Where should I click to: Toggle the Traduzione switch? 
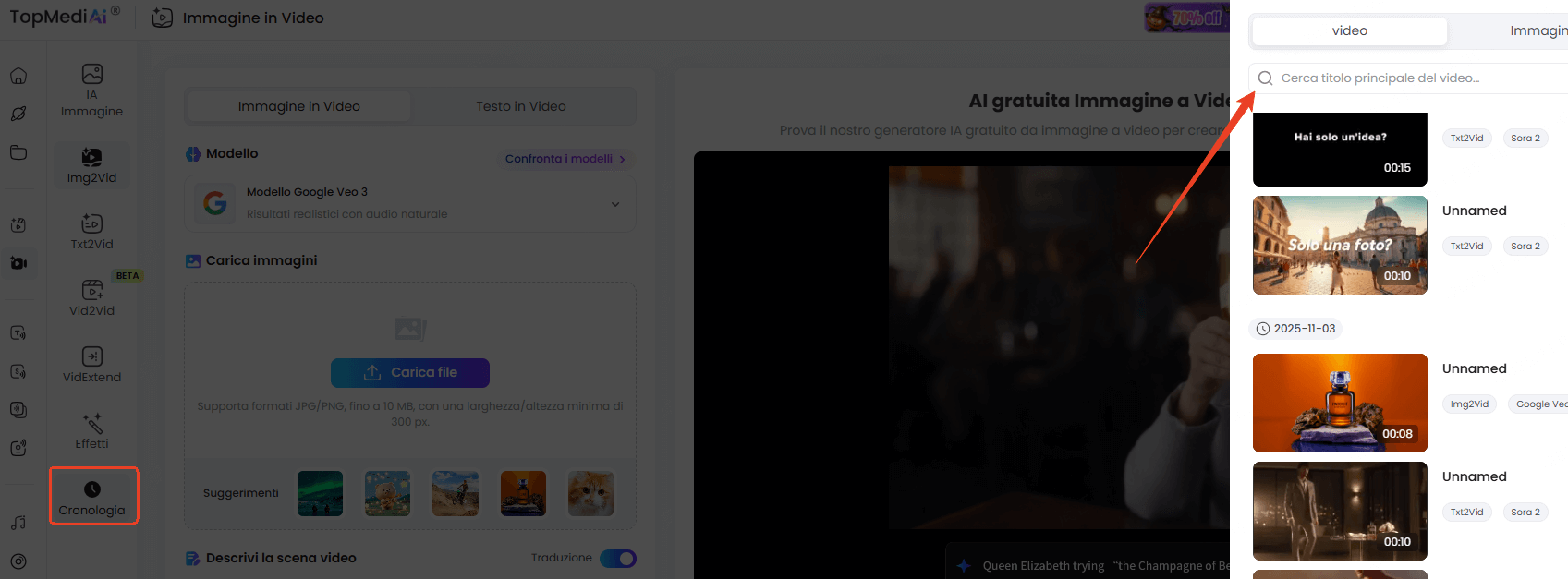(x=618, y=559)
